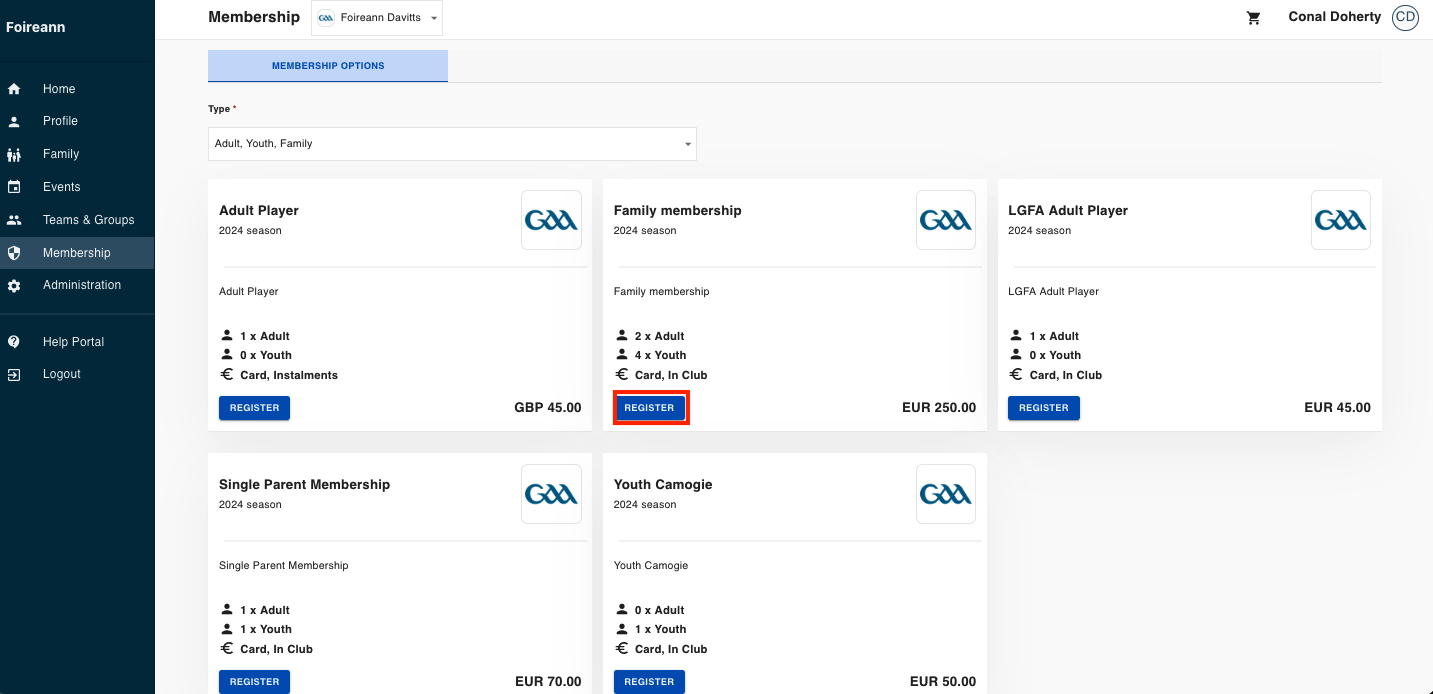Click the Family membership card title
Viewport: 1433px width, 694px height.
678,210
